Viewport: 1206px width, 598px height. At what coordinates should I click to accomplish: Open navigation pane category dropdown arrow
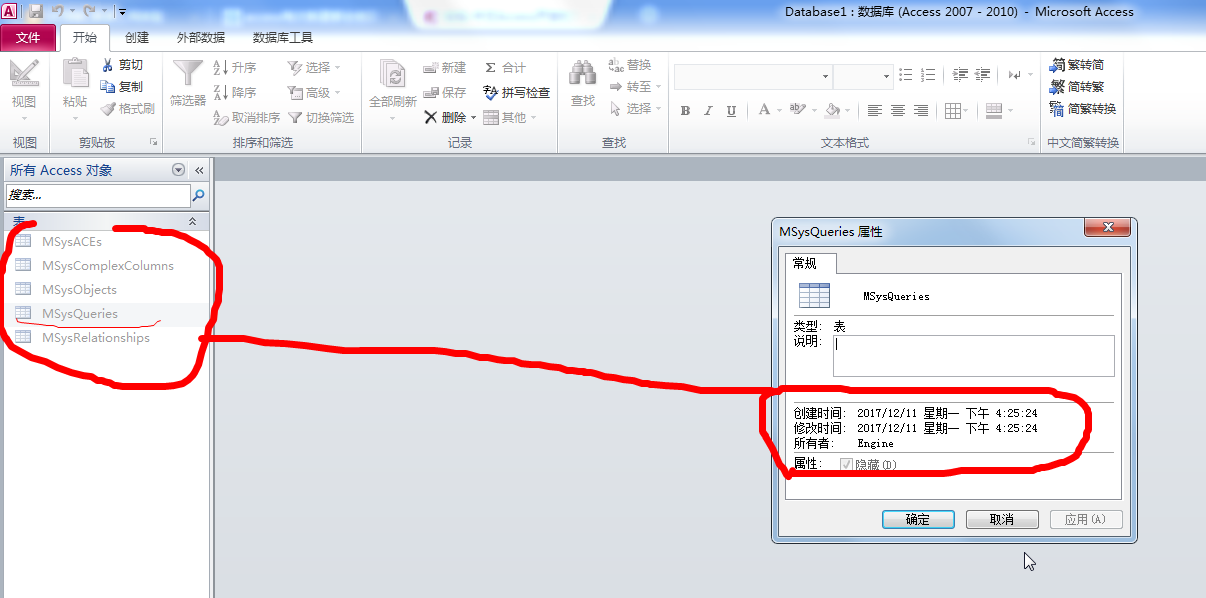click(178, 170)
